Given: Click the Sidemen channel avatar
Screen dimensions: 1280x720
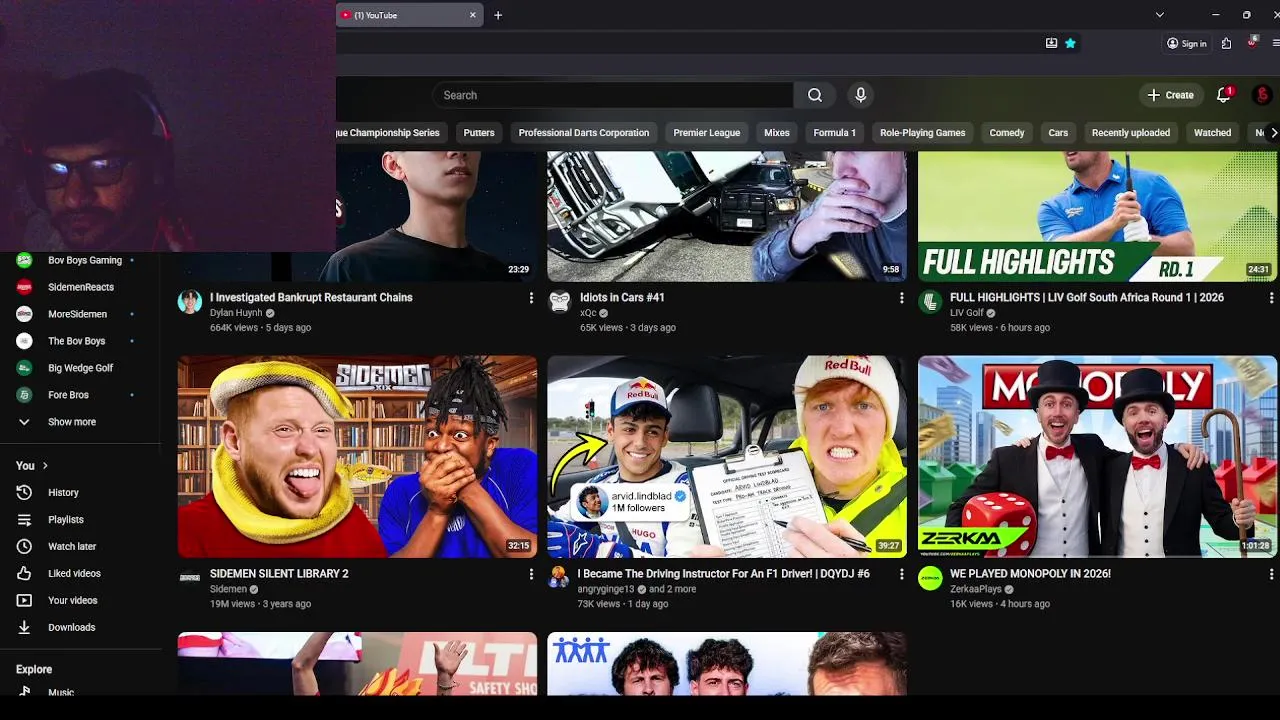Looking at the screenshot, I should 190,578.
